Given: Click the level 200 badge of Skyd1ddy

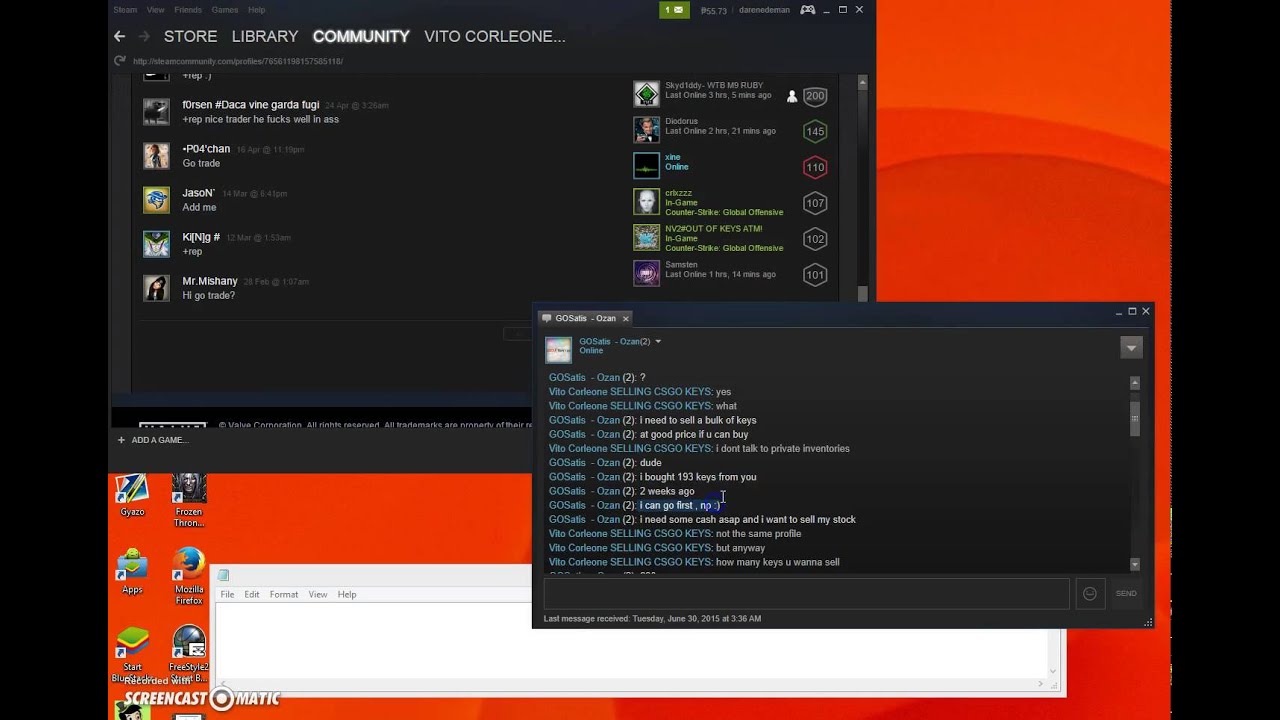Looking at the screenshot, I should 815,96.
